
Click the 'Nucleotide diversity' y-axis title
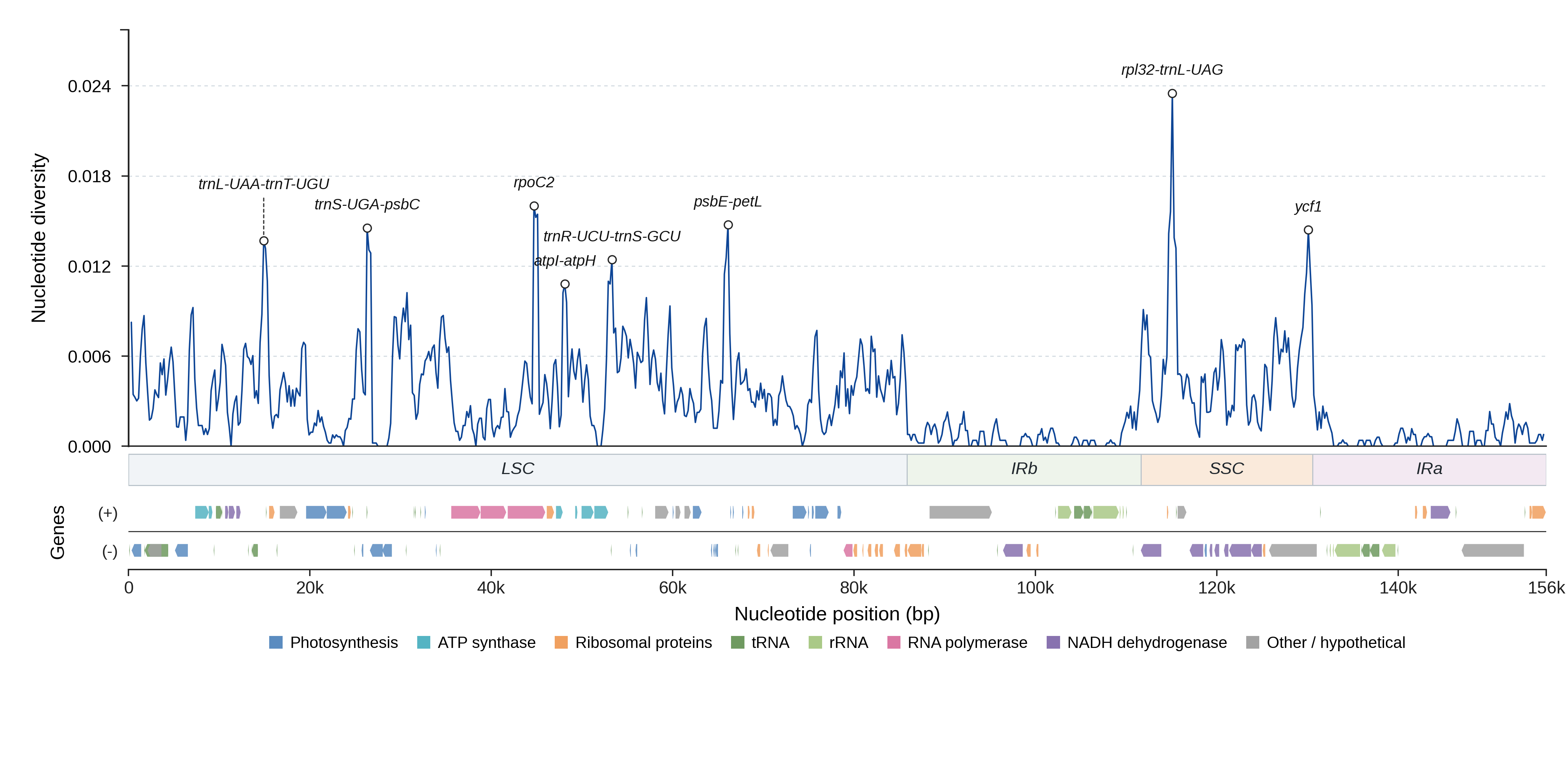click(x=38, y=238)
